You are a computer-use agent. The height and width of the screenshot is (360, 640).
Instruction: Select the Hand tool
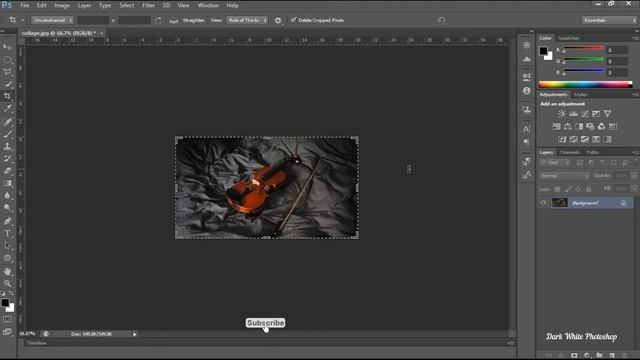[7, 271]
